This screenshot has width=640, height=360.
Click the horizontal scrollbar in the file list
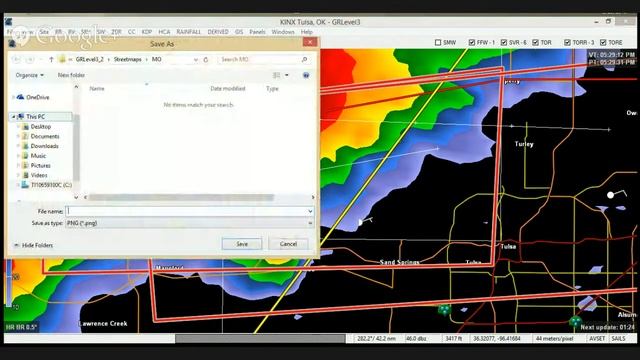coord(181,198)
